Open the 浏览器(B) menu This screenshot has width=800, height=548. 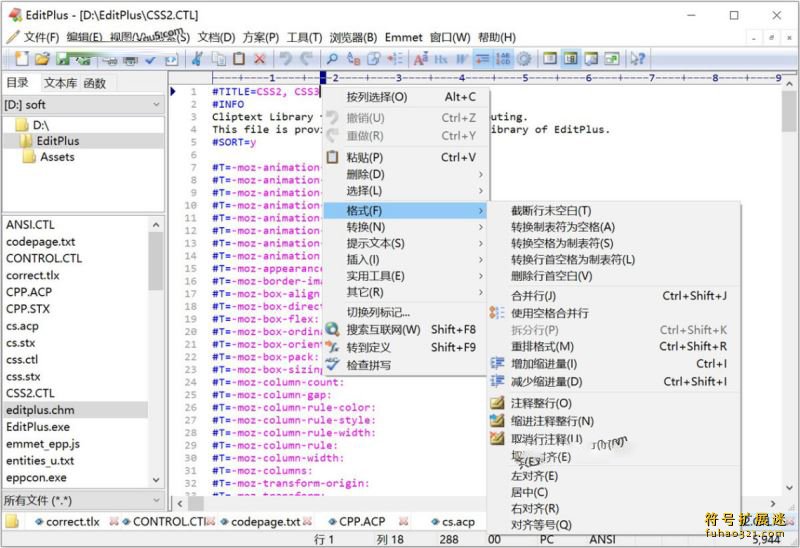(353, 37)
